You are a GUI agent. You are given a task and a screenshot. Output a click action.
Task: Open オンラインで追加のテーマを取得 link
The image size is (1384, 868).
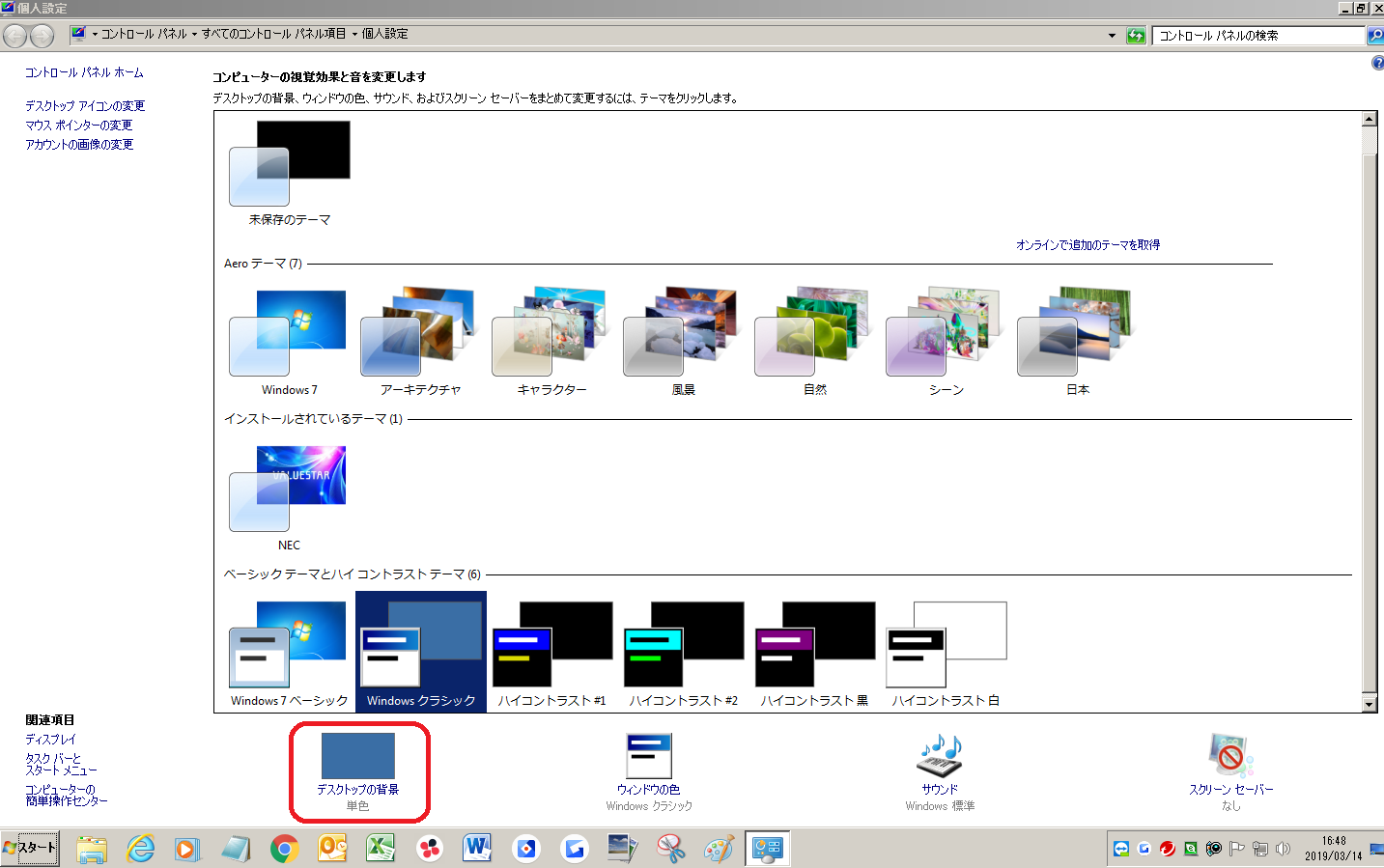click(x=1087, y=245)
